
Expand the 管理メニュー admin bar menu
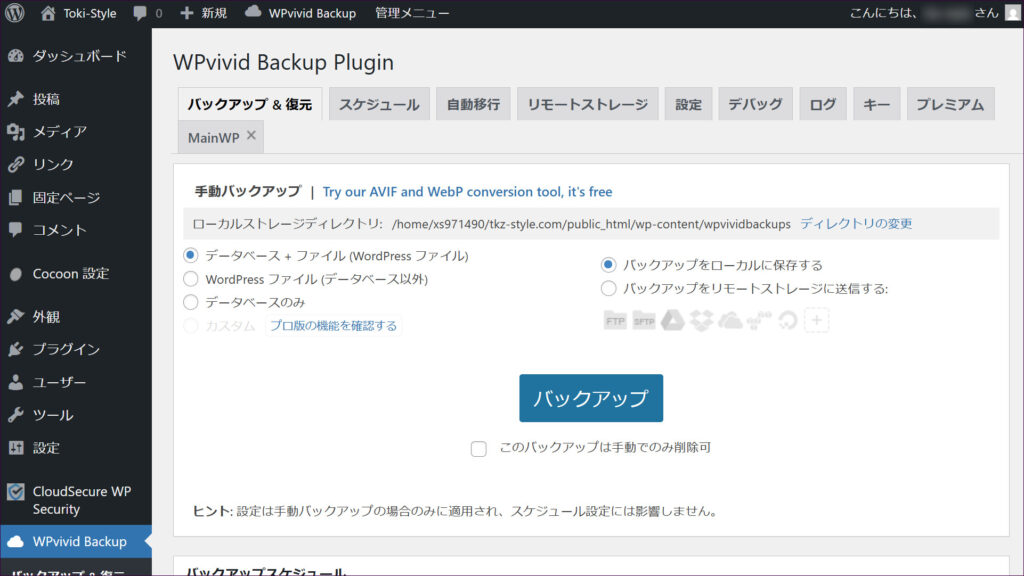tap(412, 14)
